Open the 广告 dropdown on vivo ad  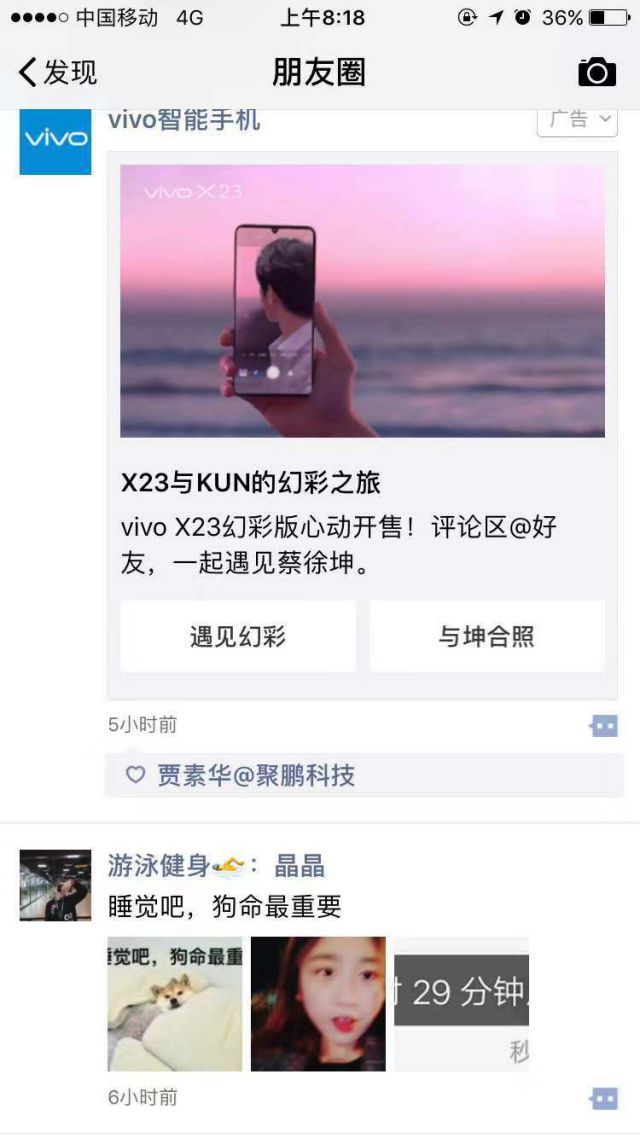pyautogui.click(x=578, y=120)
